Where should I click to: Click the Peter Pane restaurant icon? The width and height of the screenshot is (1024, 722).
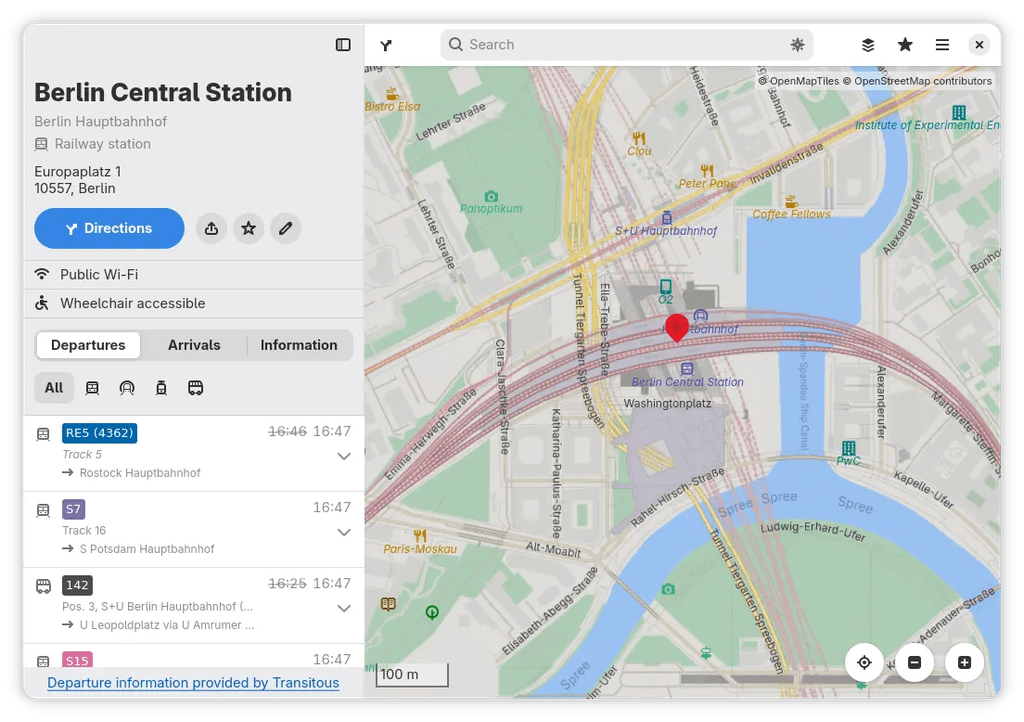(707, 171)
